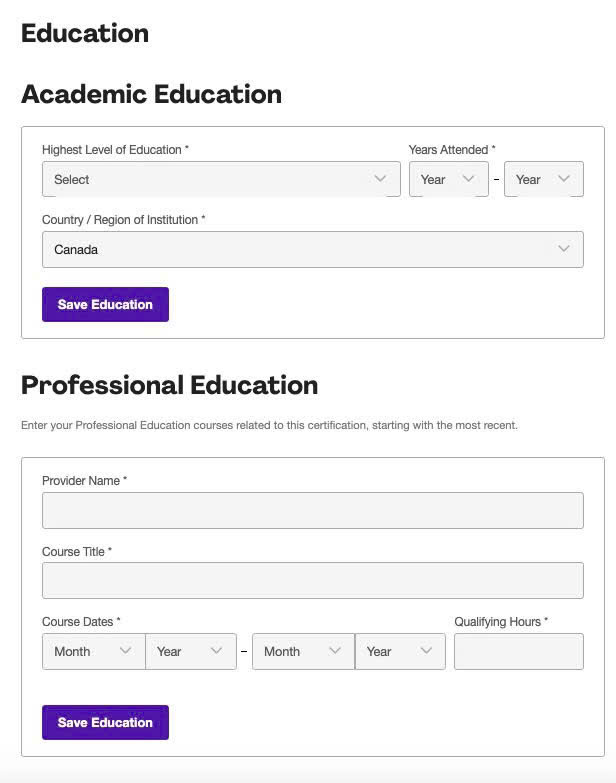This screenshot has height=783, width=616.
Task: Open the start Year dropdown under Years Attended
Action: pyautogui.click(x=448, y=179)
